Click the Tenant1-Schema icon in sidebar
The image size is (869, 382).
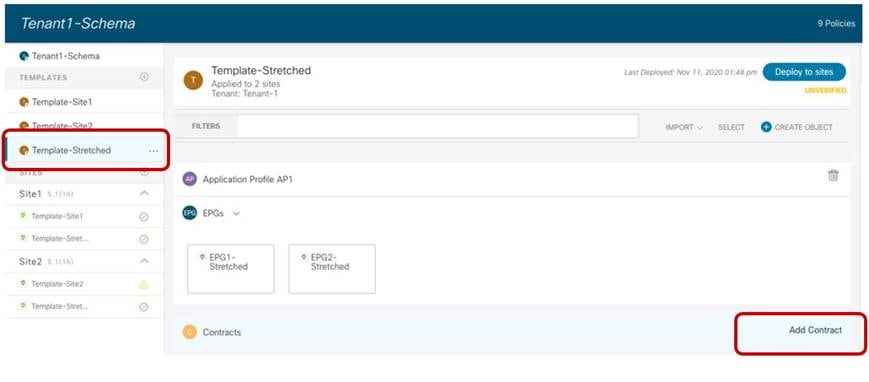[24, 56]
